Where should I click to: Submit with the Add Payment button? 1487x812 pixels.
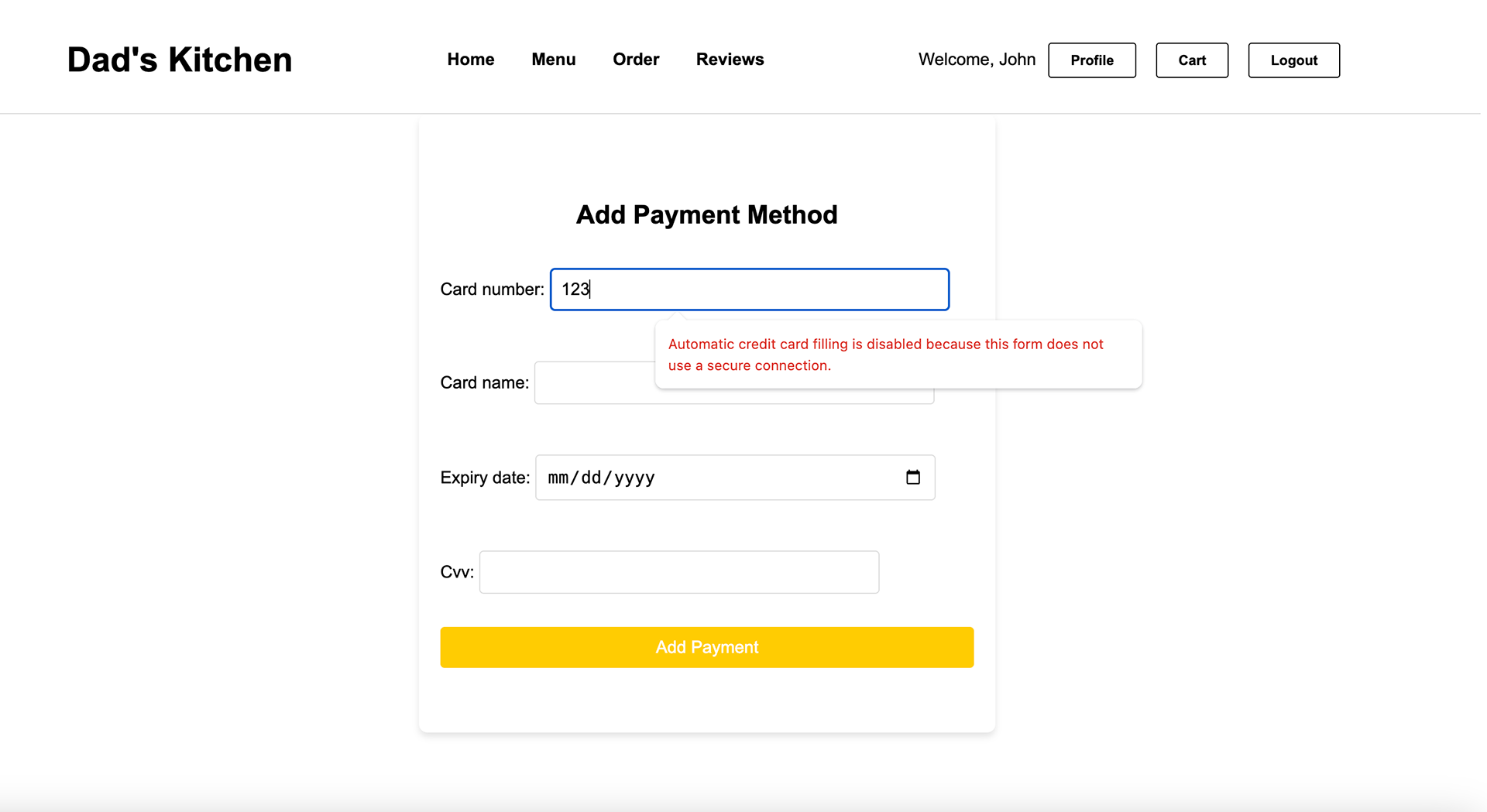707,647
